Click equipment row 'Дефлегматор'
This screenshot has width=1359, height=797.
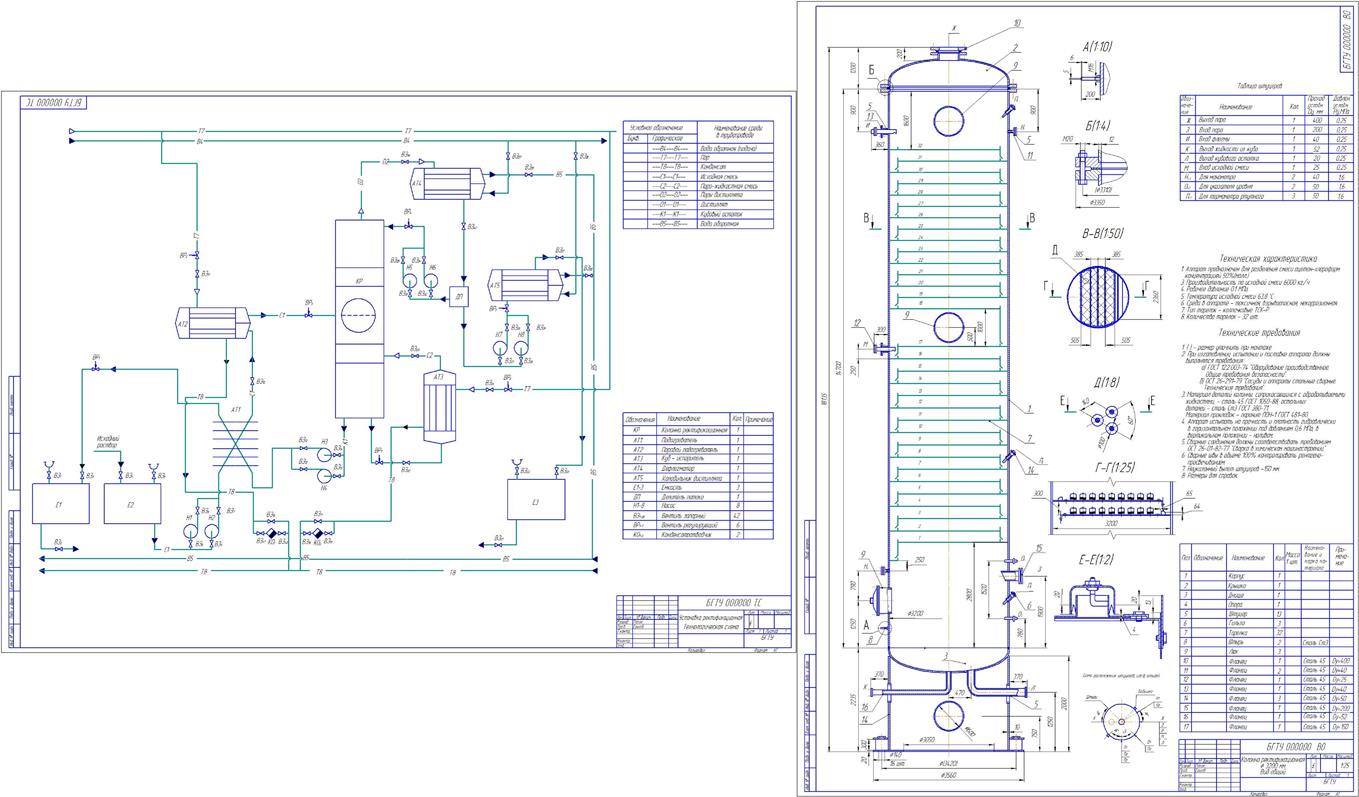(x=698, y=468)
